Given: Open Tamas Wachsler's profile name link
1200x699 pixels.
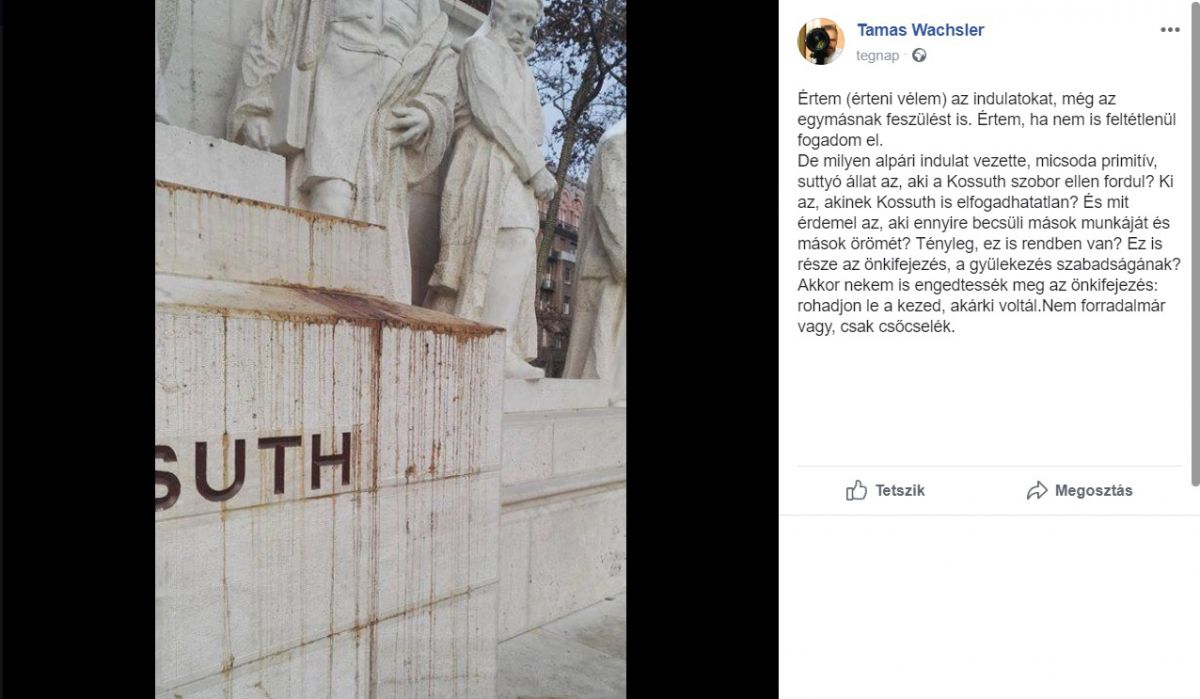Looking at the screenshot, I should (920, 30).
